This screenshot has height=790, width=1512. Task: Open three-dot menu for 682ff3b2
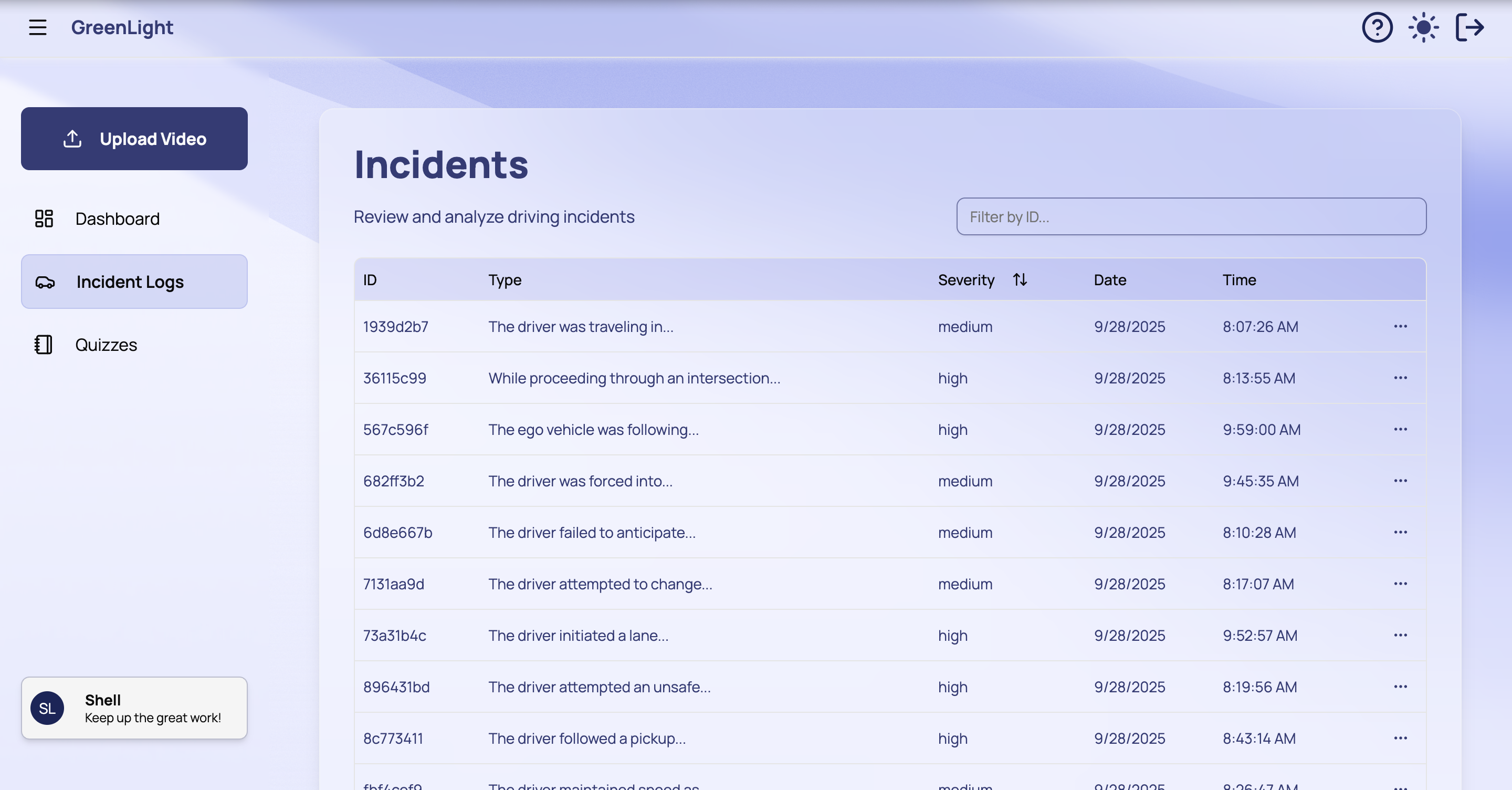[x=1401, y=481]
